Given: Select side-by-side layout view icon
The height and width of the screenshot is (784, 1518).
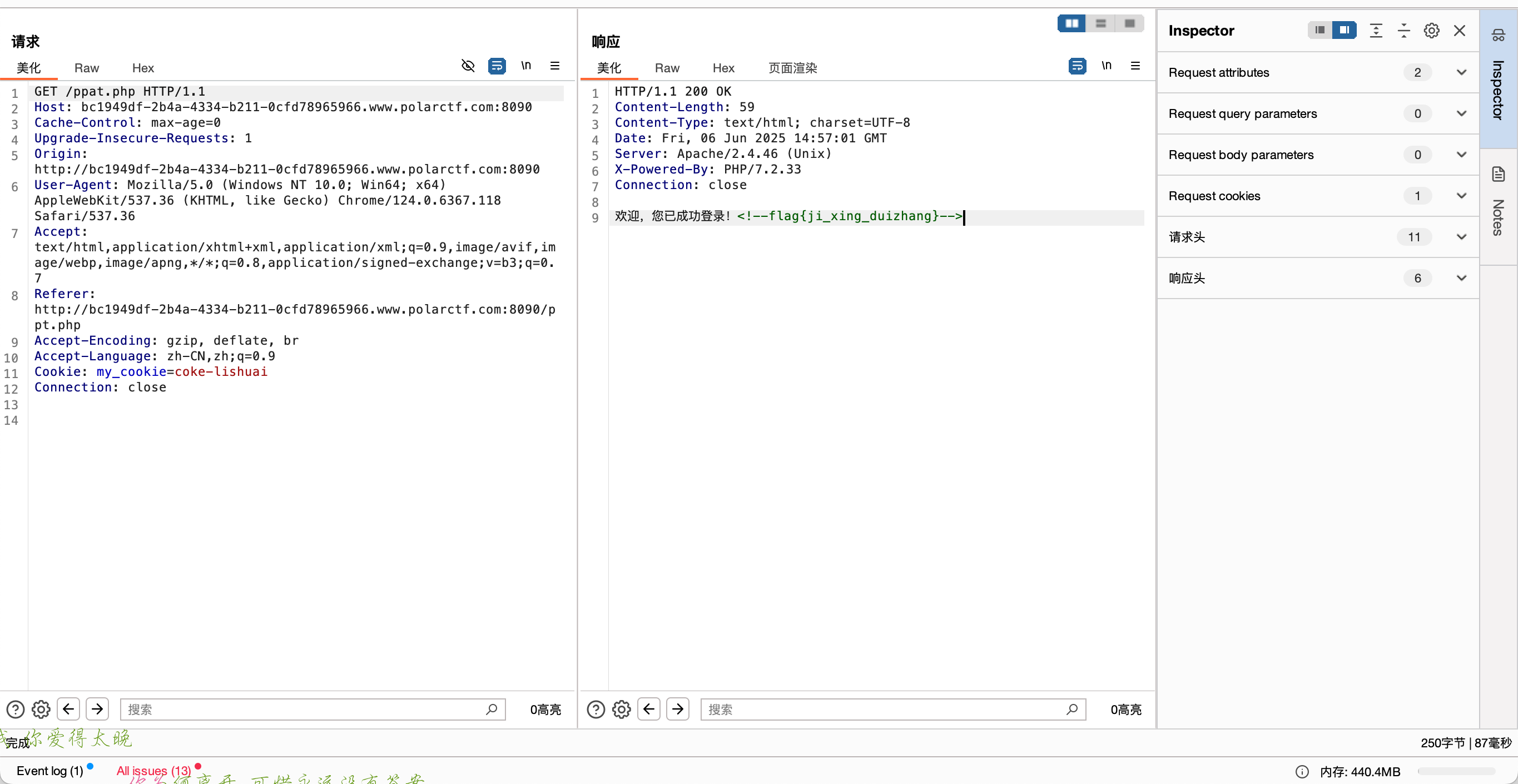Looking at the screenshot, I should (x=1071, y=23).
